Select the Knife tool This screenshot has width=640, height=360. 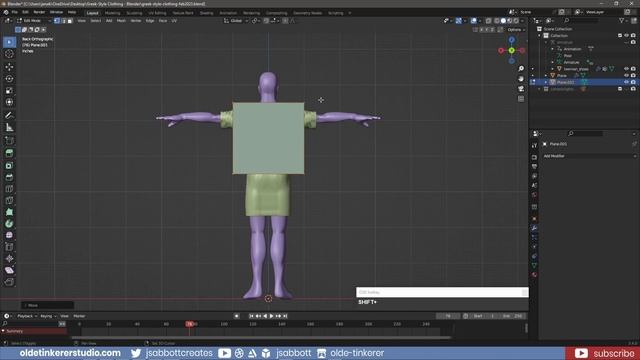click(9, 200)
